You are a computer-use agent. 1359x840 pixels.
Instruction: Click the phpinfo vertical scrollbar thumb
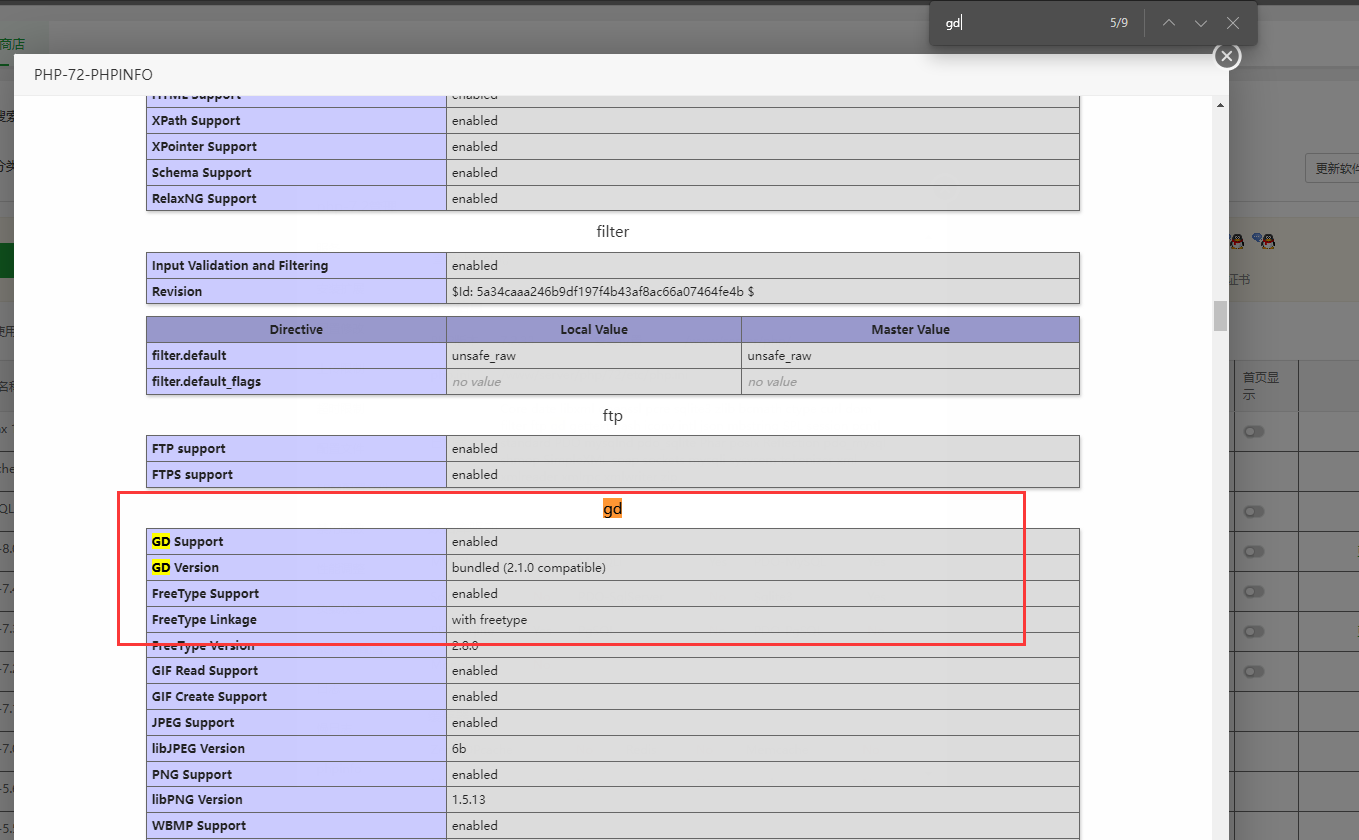pos(1220,315)
